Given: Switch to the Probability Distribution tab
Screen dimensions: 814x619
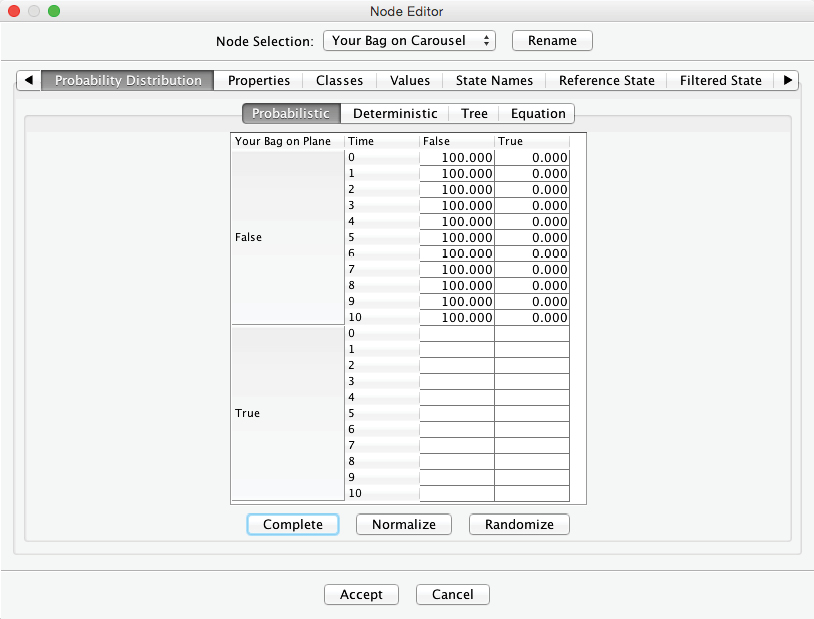Looking at the screenshot, I should click(128, 80).
